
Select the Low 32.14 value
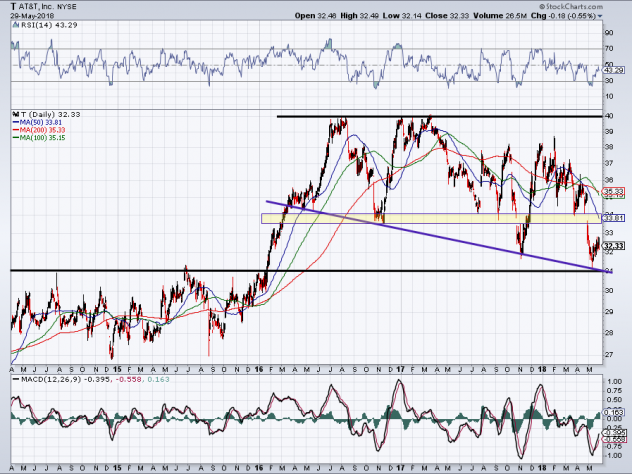[402, 16]
